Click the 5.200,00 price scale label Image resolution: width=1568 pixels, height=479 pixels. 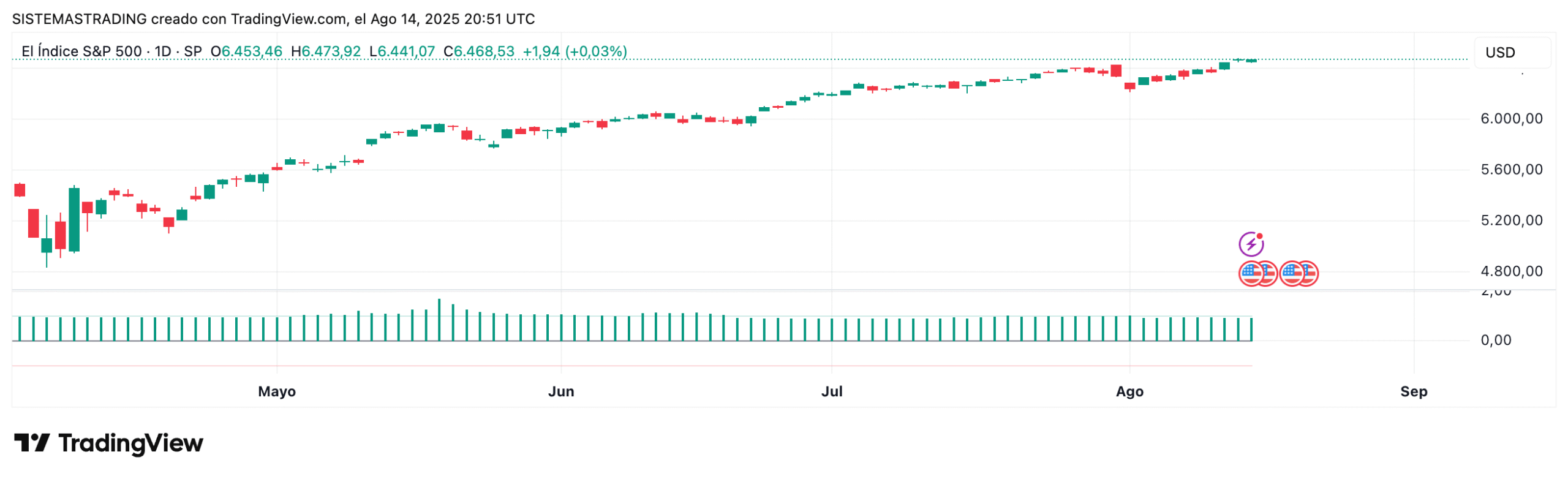click(x=1510, y=221)
